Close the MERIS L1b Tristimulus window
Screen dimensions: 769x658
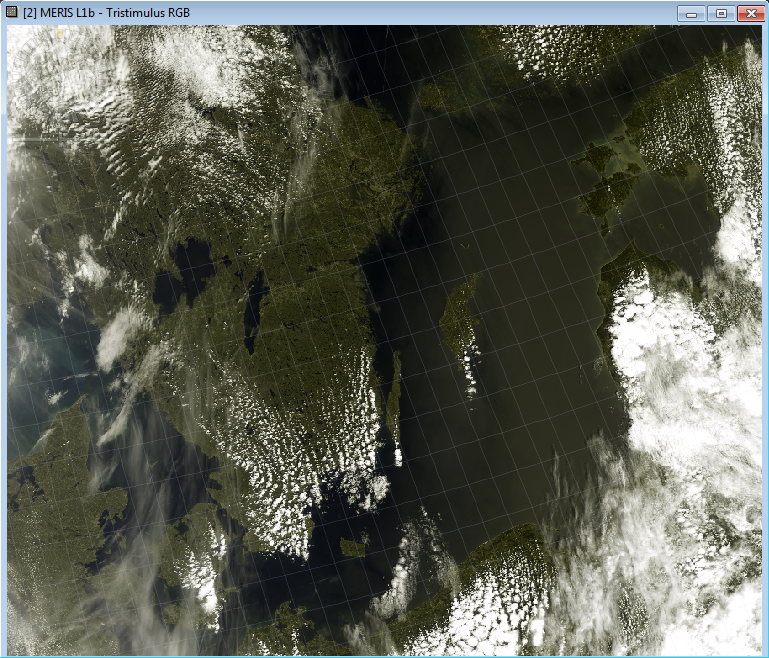[749, 13]
